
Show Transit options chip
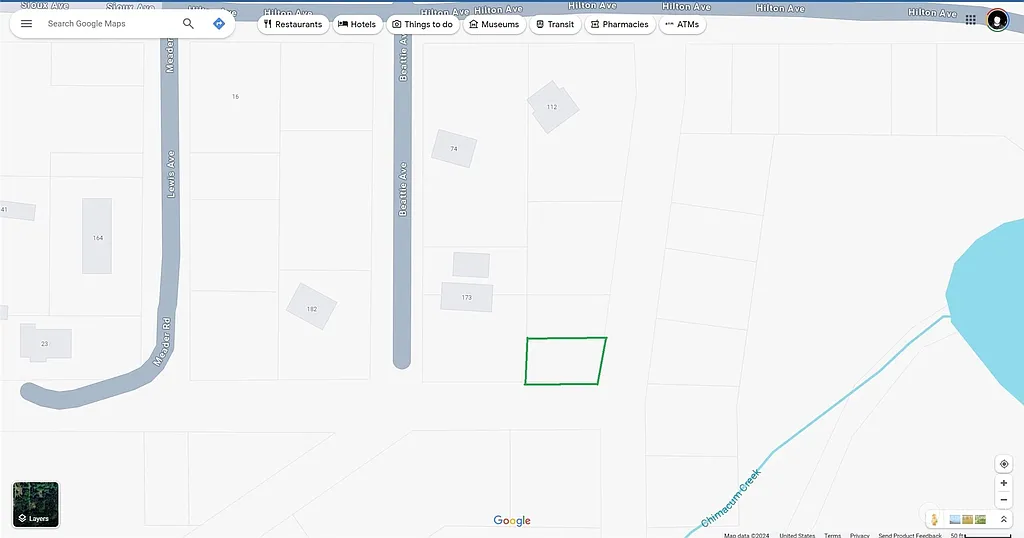click(555, 24)
